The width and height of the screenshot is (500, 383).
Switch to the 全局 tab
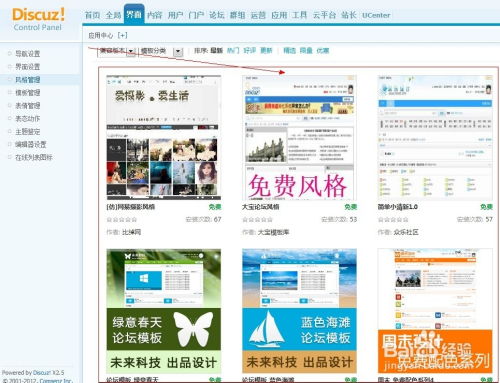point(113,15)
